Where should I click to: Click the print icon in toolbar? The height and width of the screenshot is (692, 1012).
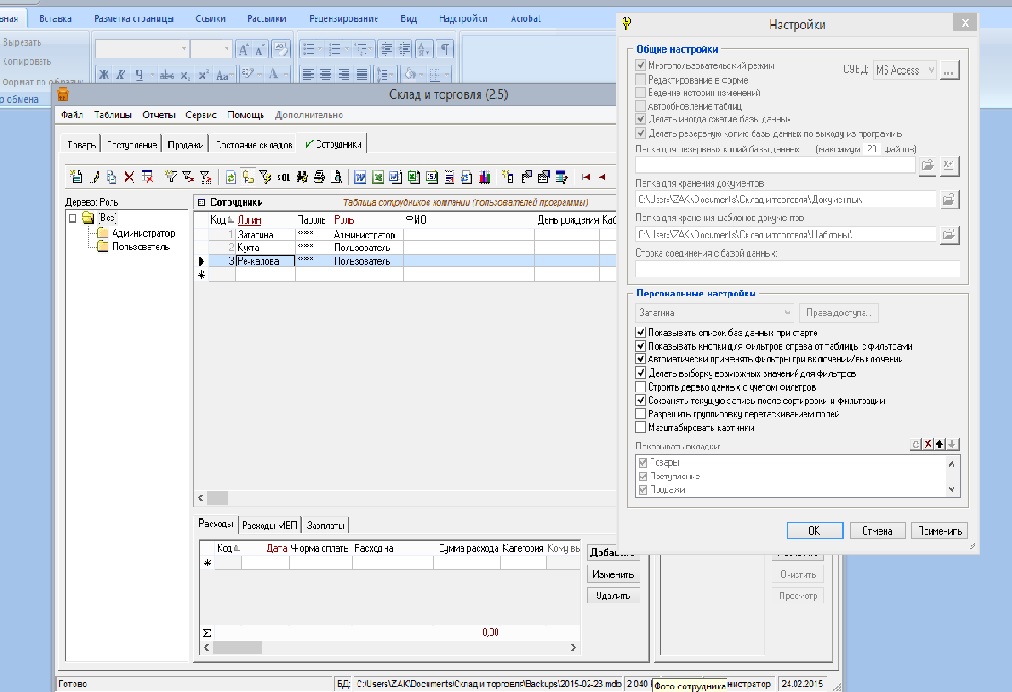click(x=320, y=177)
